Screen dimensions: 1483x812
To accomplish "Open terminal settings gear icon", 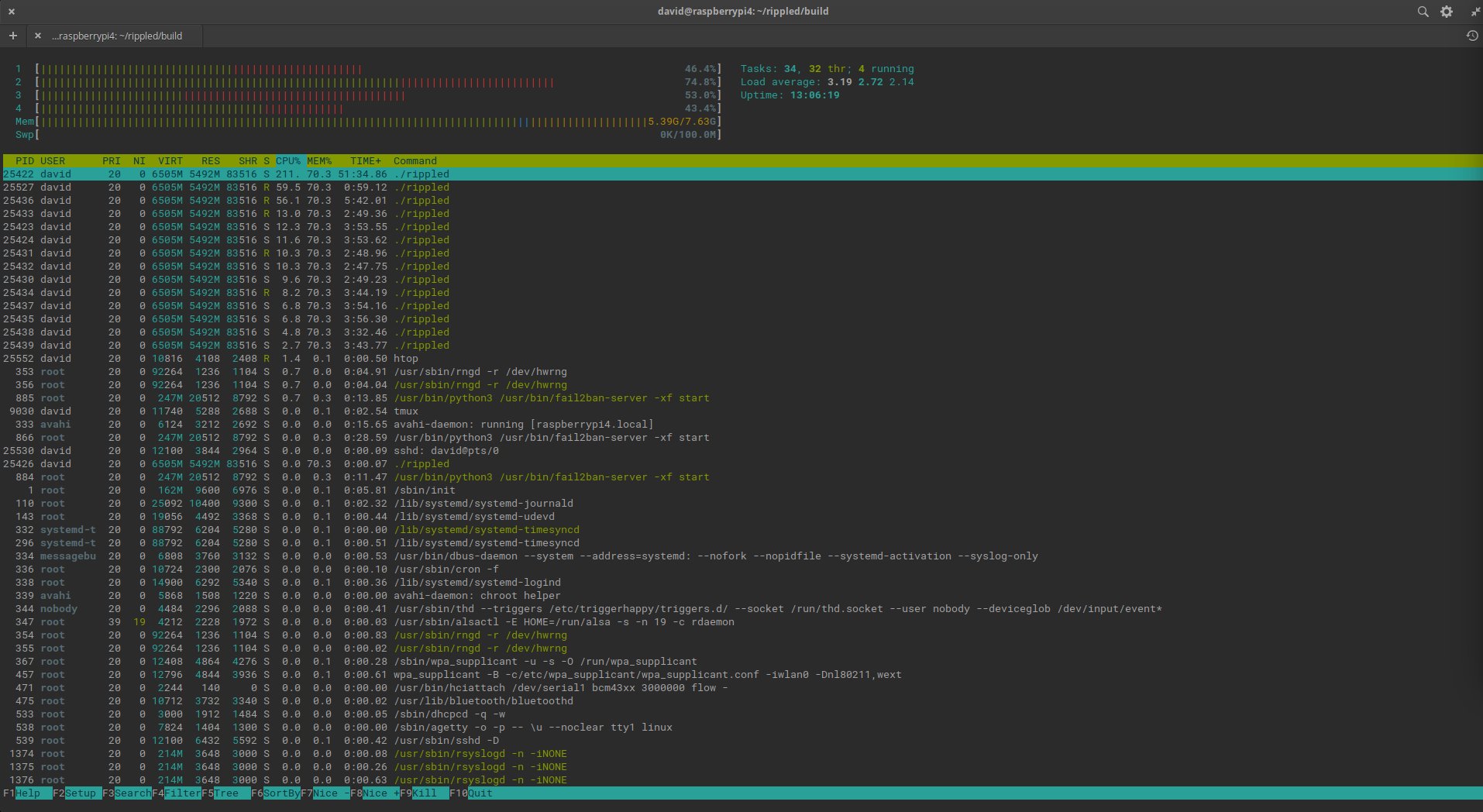I will (1447, 12).
